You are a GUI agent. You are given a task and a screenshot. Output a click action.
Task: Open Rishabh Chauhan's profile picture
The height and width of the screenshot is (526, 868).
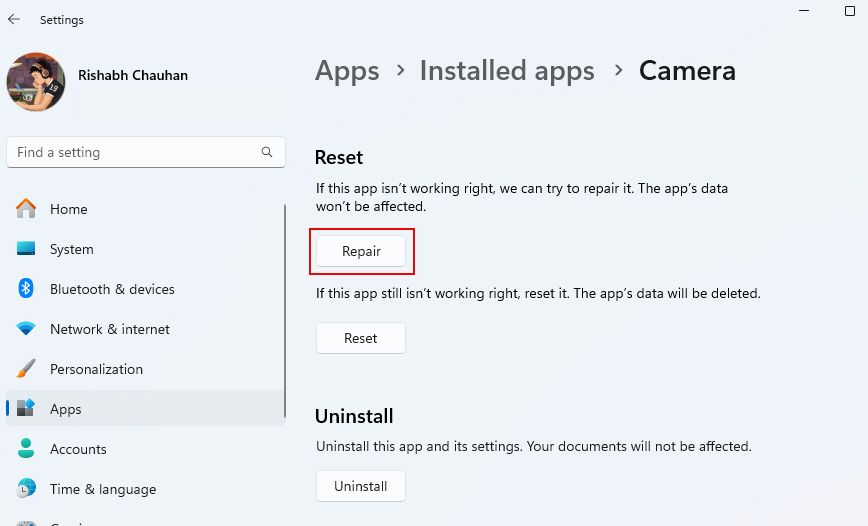(36, 81)
